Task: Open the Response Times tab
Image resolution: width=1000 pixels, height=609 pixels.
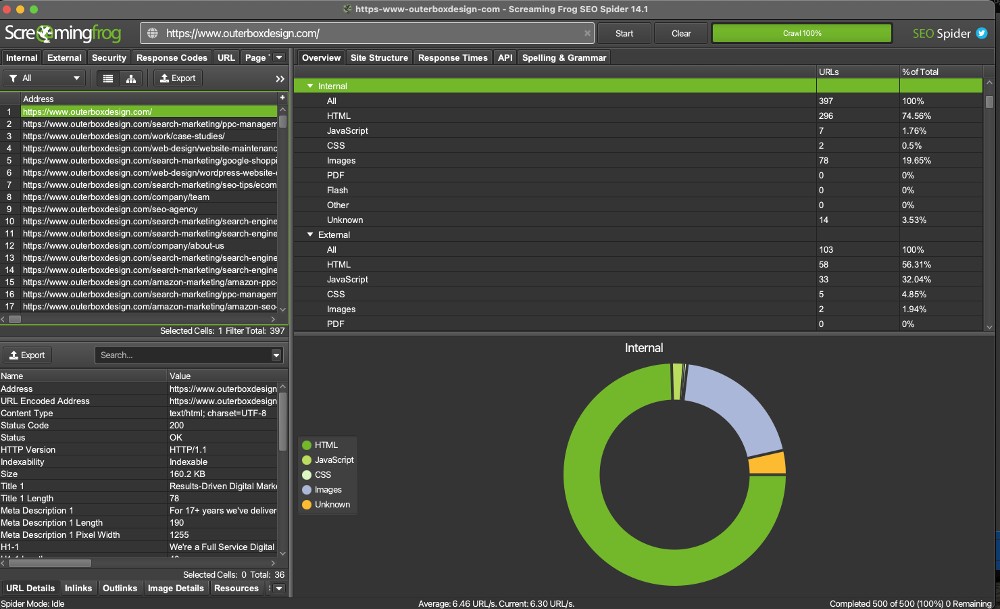Action: coord(453,57)
